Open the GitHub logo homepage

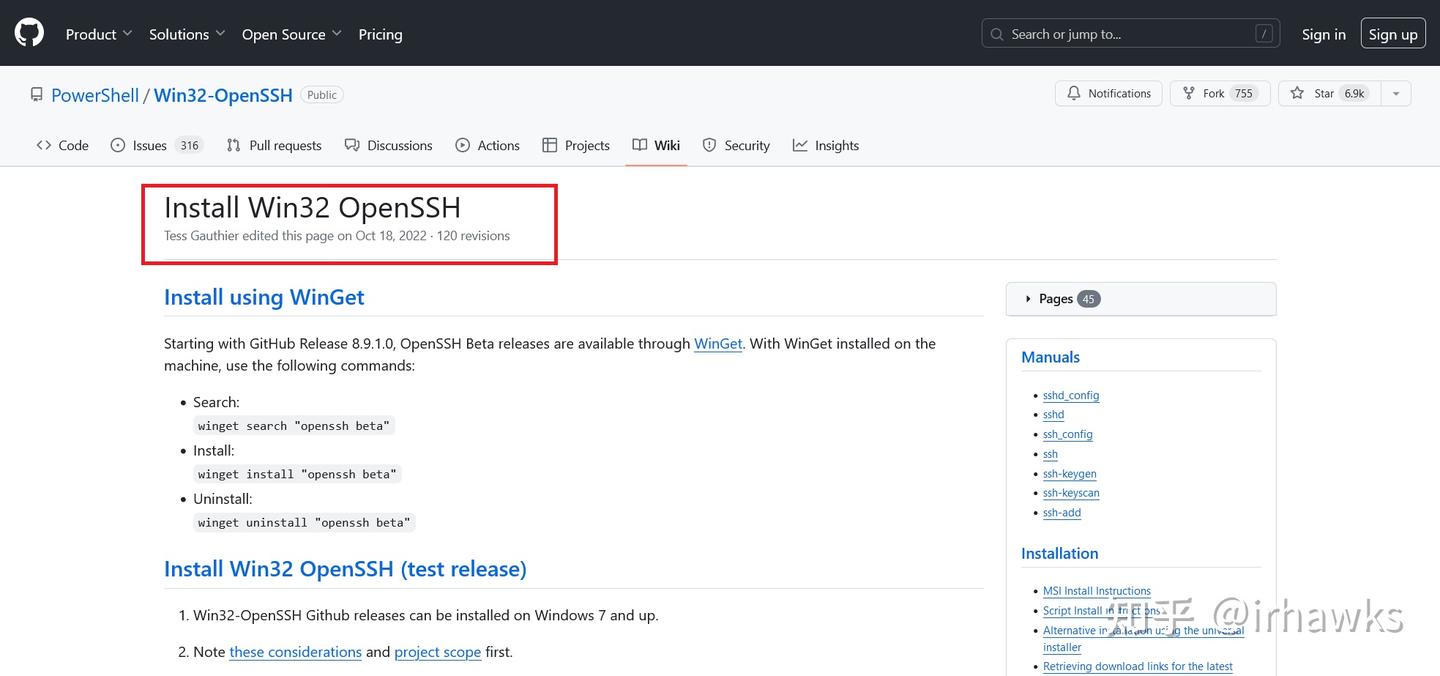(29, 33)
